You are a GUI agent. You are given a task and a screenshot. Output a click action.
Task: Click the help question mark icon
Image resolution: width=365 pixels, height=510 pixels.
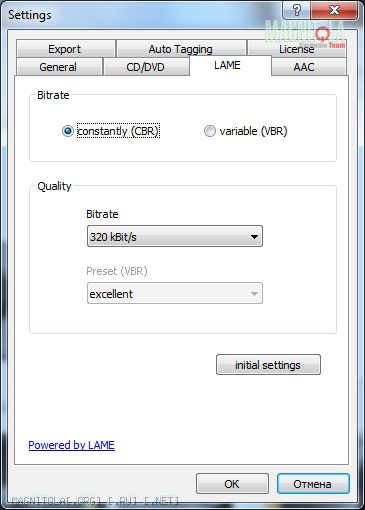(296, 10)
